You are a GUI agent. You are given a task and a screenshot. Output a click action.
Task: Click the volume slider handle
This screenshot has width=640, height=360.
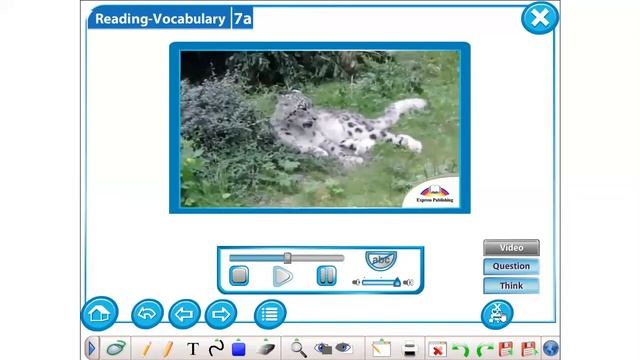click(397, 282)
